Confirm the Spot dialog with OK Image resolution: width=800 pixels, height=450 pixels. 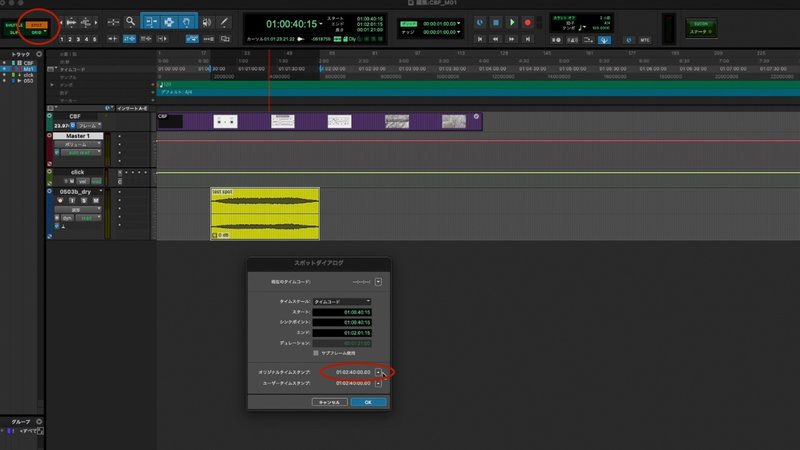tap(368, 402)
